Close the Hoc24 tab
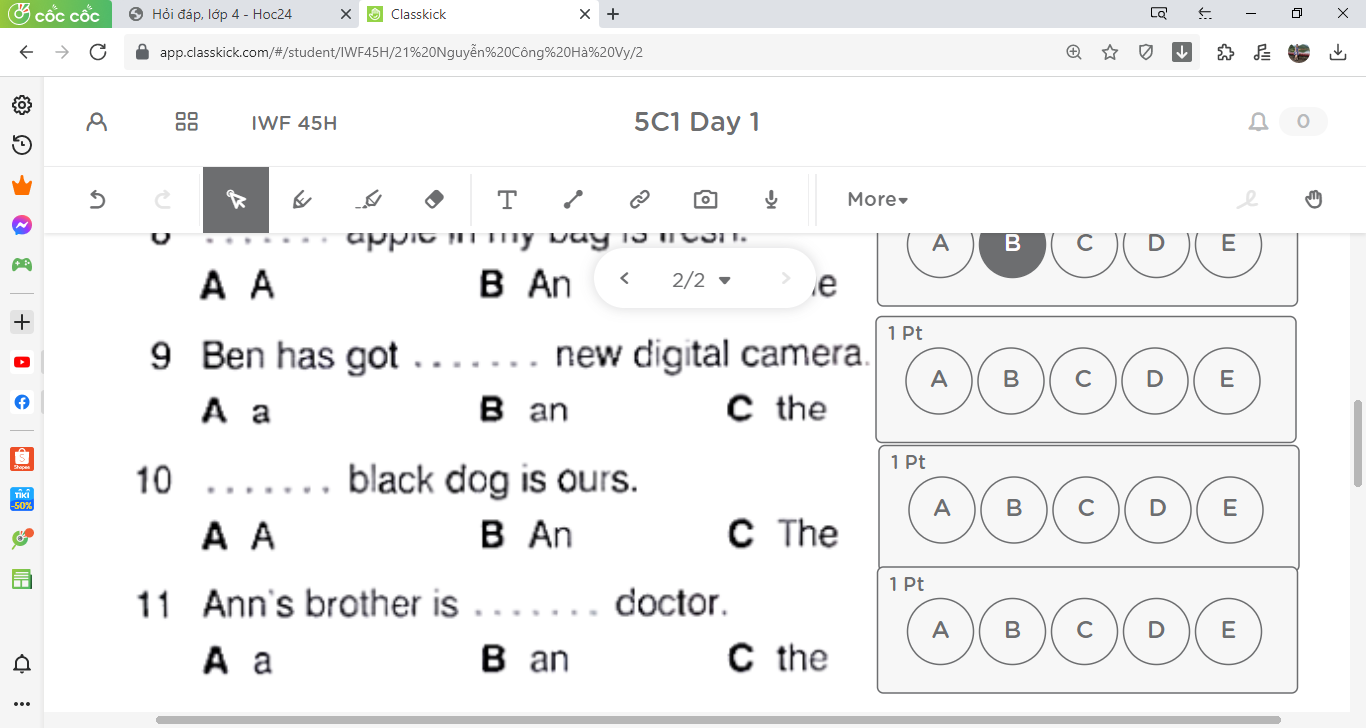The height and width of the screenshot is (728, 1366). 345,14
